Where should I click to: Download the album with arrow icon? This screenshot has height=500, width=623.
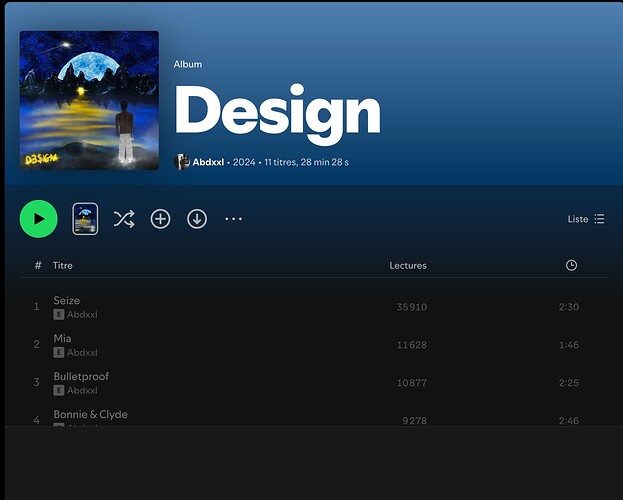(197, 219)
